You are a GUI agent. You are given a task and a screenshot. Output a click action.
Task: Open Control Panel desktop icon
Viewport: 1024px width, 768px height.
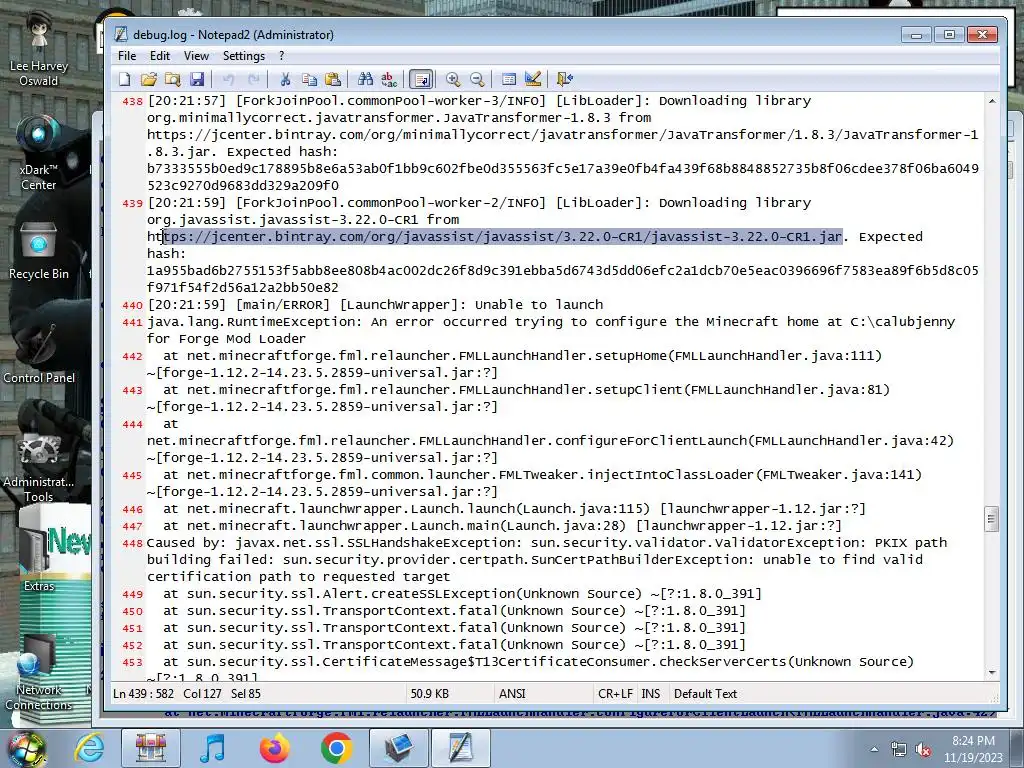[39, 353]
